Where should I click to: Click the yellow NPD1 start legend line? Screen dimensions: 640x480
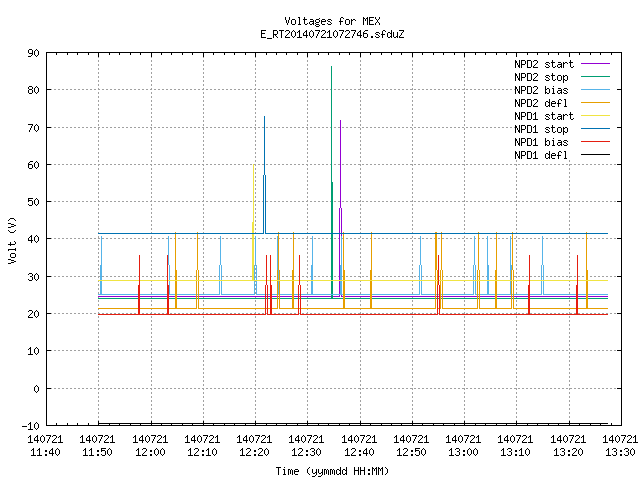595,116
